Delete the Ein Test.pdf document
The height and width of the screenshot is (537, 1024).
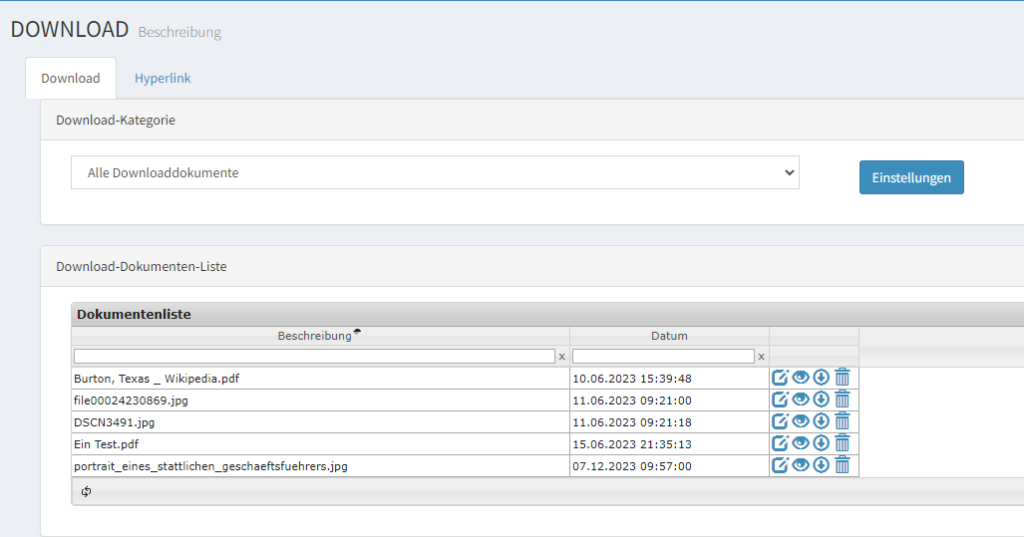[x=842, y=443]
